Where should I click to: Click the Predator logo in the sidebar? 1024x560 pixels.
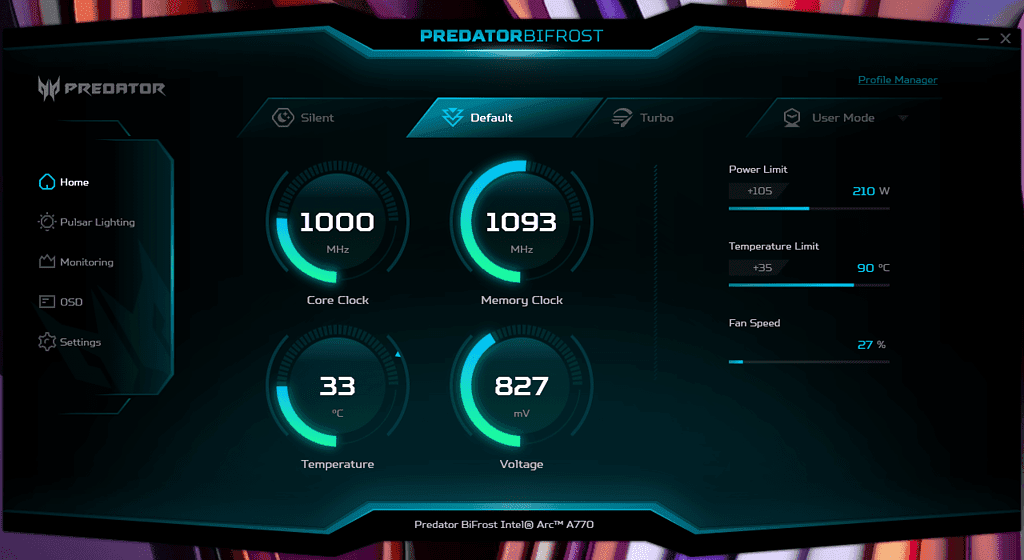(x=101, y=88)
